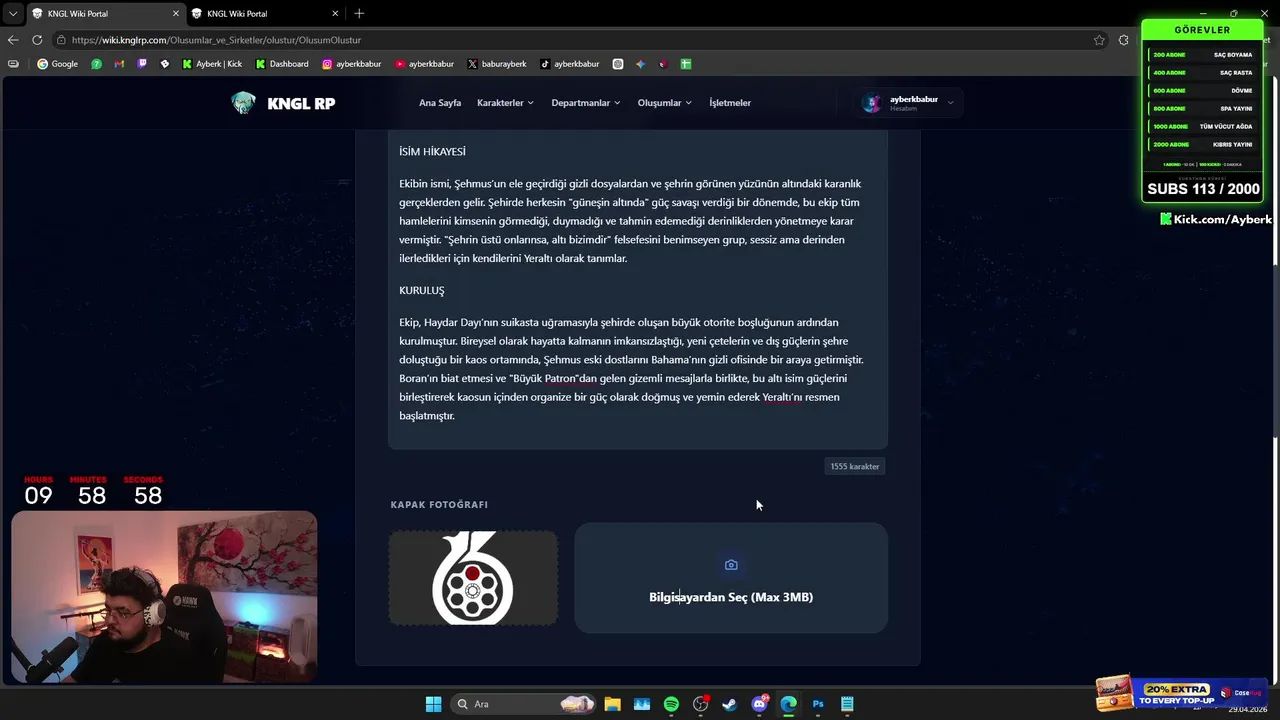Open OBS Studio from the taskbar
Image resolution: width=1280 pixels, height=720 pixels.
tap(700, 704)
